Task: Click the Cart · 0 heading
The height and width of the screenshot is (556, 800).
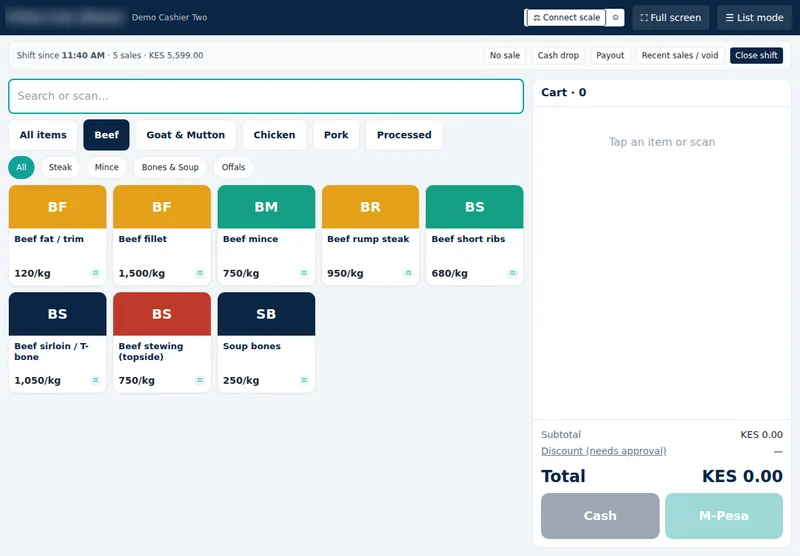Action: 564,92
